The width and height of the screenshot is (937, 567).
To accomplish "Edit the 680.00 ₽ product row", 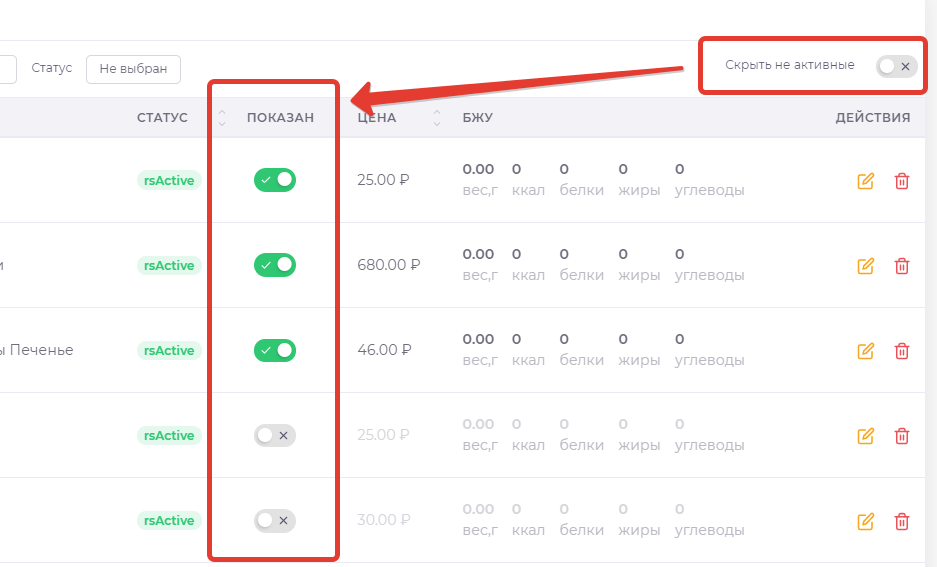I will pyautogui.click(x=866, y=266).
